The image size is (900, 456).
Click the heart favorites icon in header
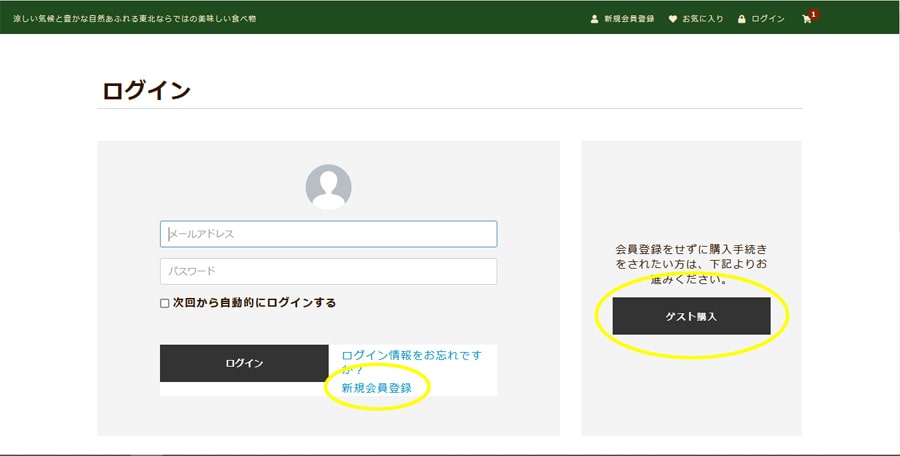click(673, 19)
